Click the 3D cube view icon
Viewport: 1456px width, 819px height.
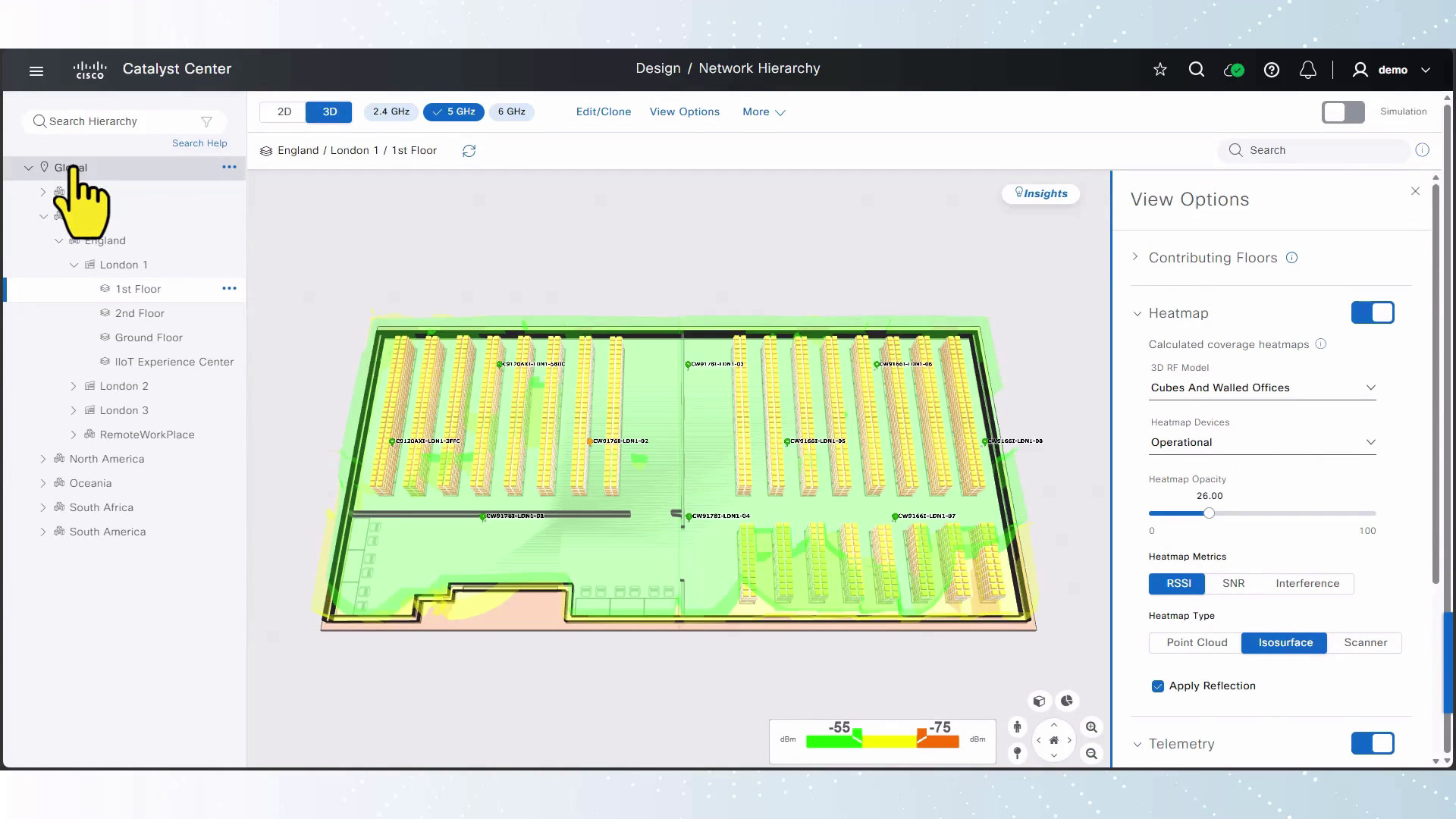click(1040, 701)
